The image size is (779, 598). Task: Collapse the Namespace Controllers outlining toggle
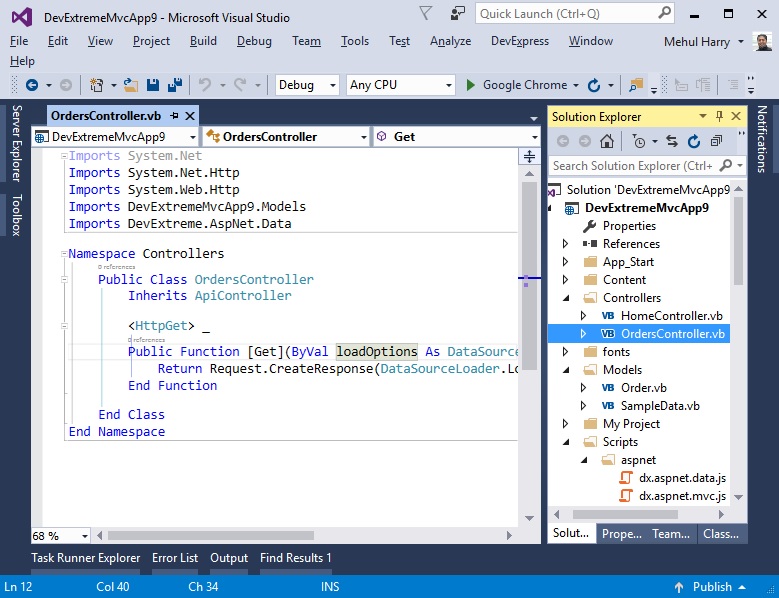click(64, 254)
